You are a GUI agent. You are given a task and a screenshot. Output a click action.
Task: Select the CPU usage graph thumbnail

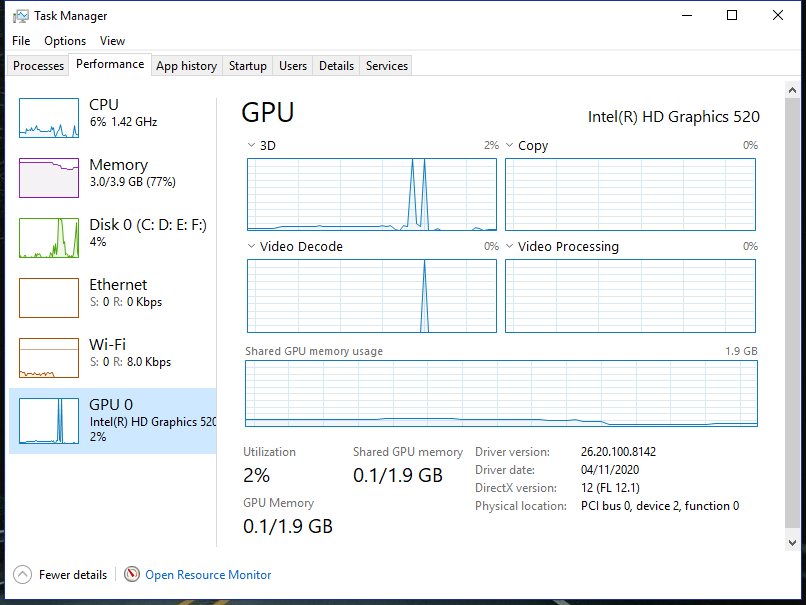click(49, 118)
